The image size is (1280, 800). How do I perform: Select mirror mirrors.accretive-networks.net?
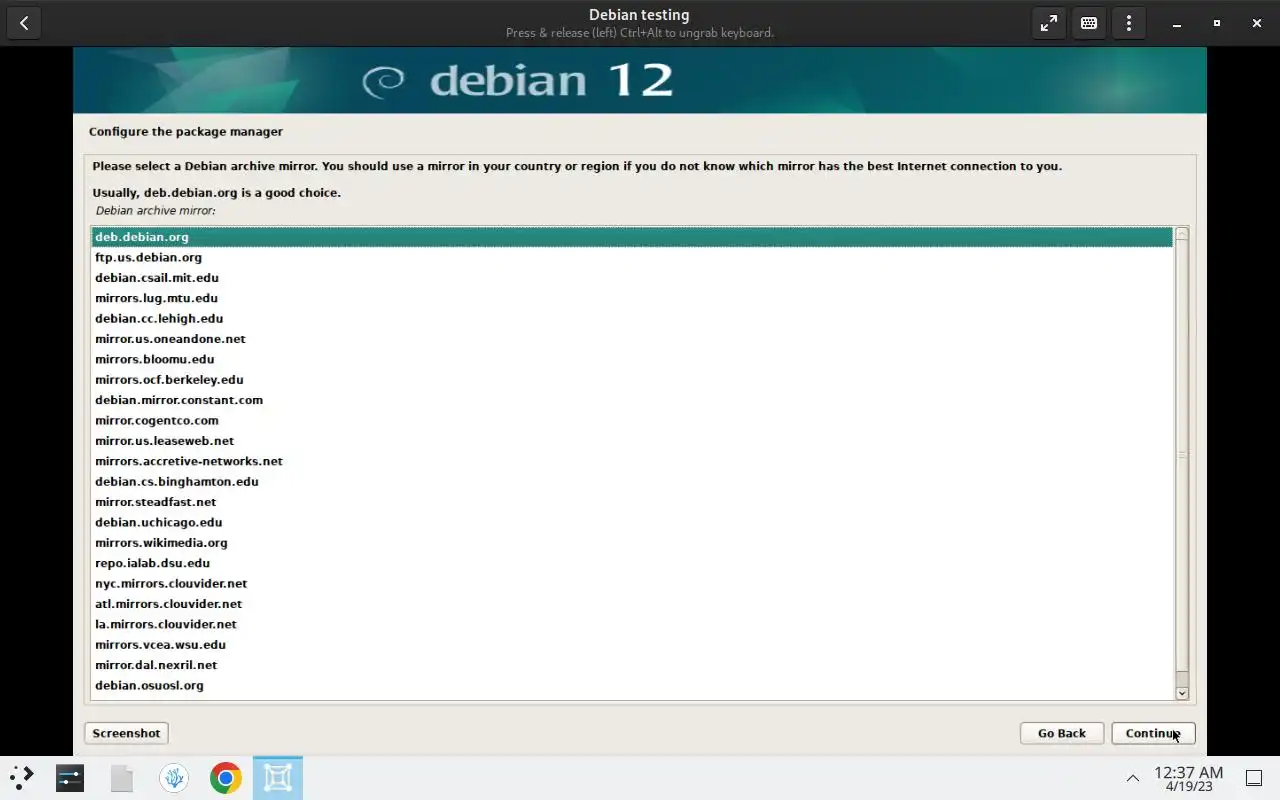point(631,461)
